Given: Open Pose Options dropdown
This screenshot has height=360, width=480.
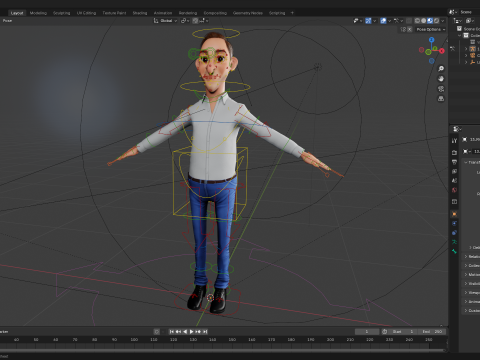Looking at the screenshot, I should point(431,29).
